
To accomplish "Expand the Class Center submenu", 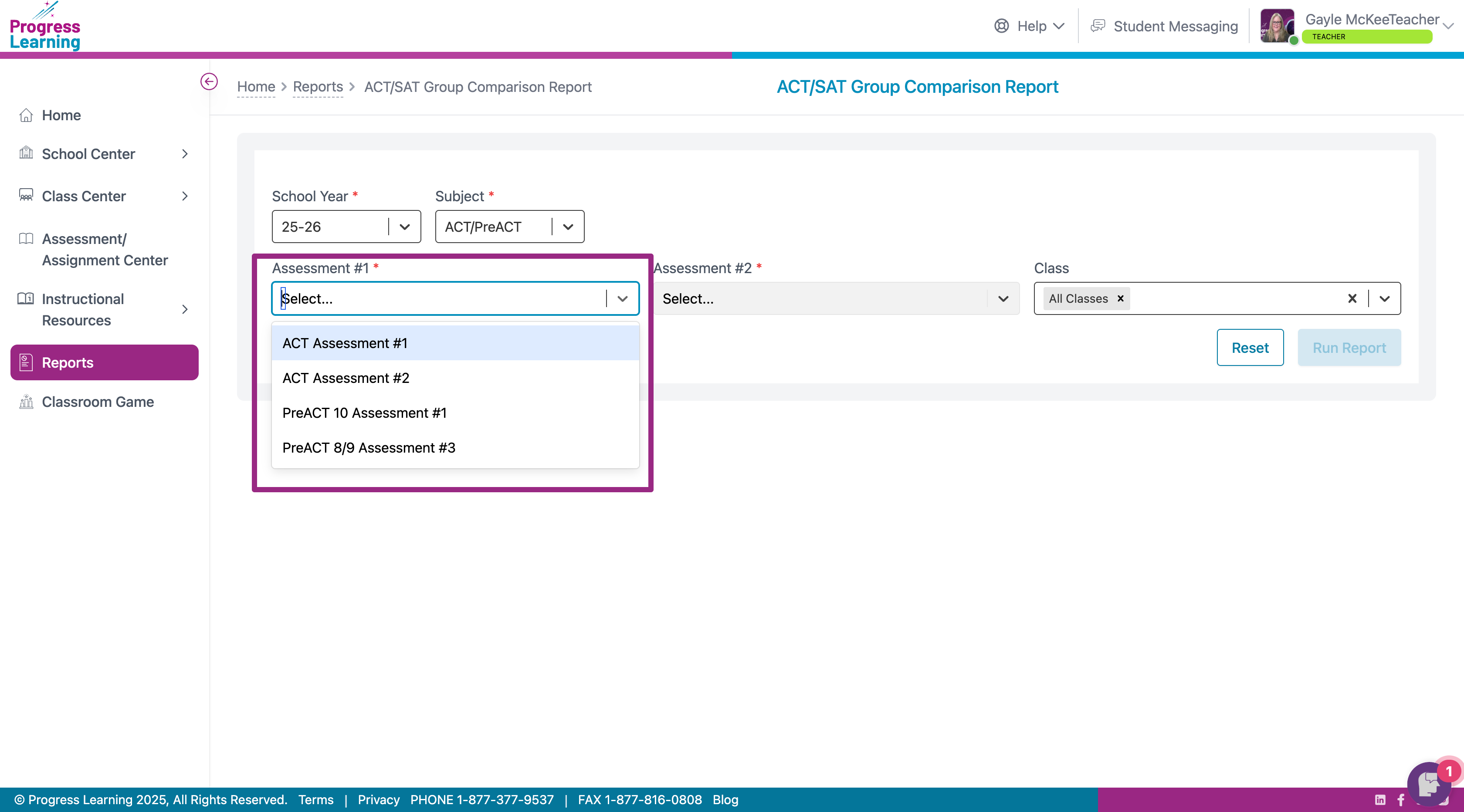I will 185,196.
